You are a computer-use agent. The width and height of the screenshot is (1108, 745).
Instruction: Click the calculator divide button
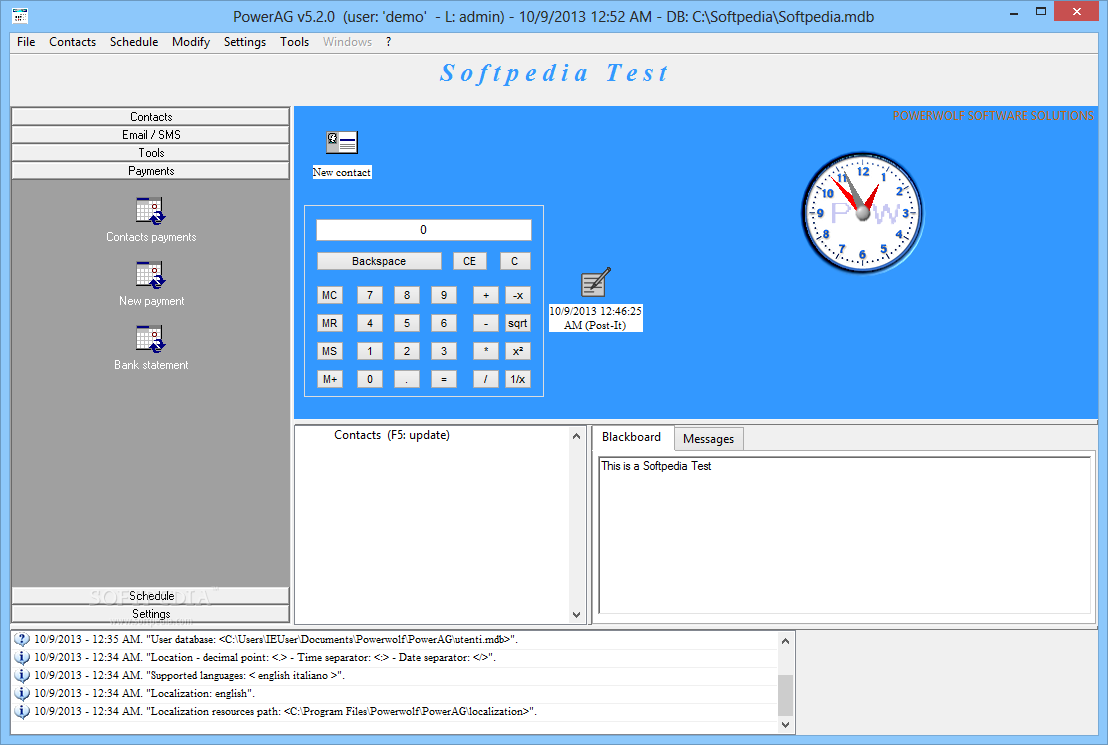point(485,379)
